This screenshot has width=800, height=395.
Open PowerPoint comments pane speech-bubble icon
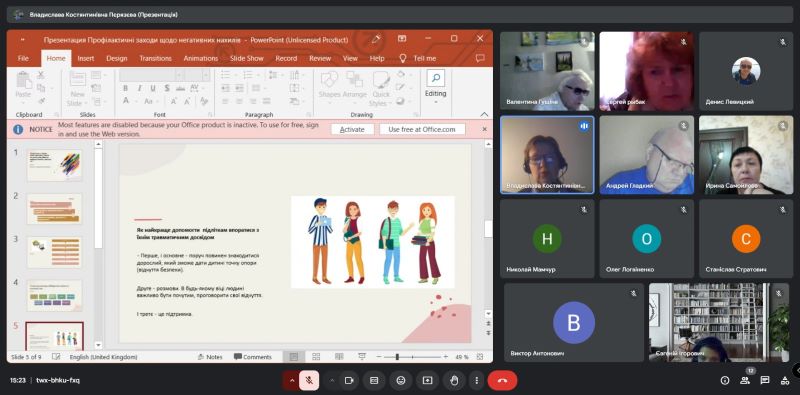pos(480,58)
